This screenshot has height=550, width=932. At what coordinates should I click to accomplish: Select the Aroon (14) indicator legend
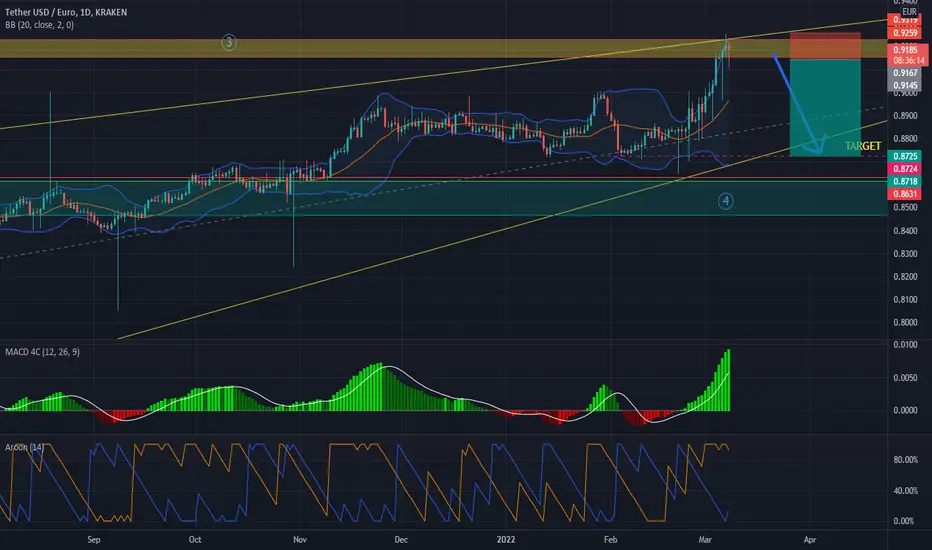pyautogui.click(x=24, y=447)
